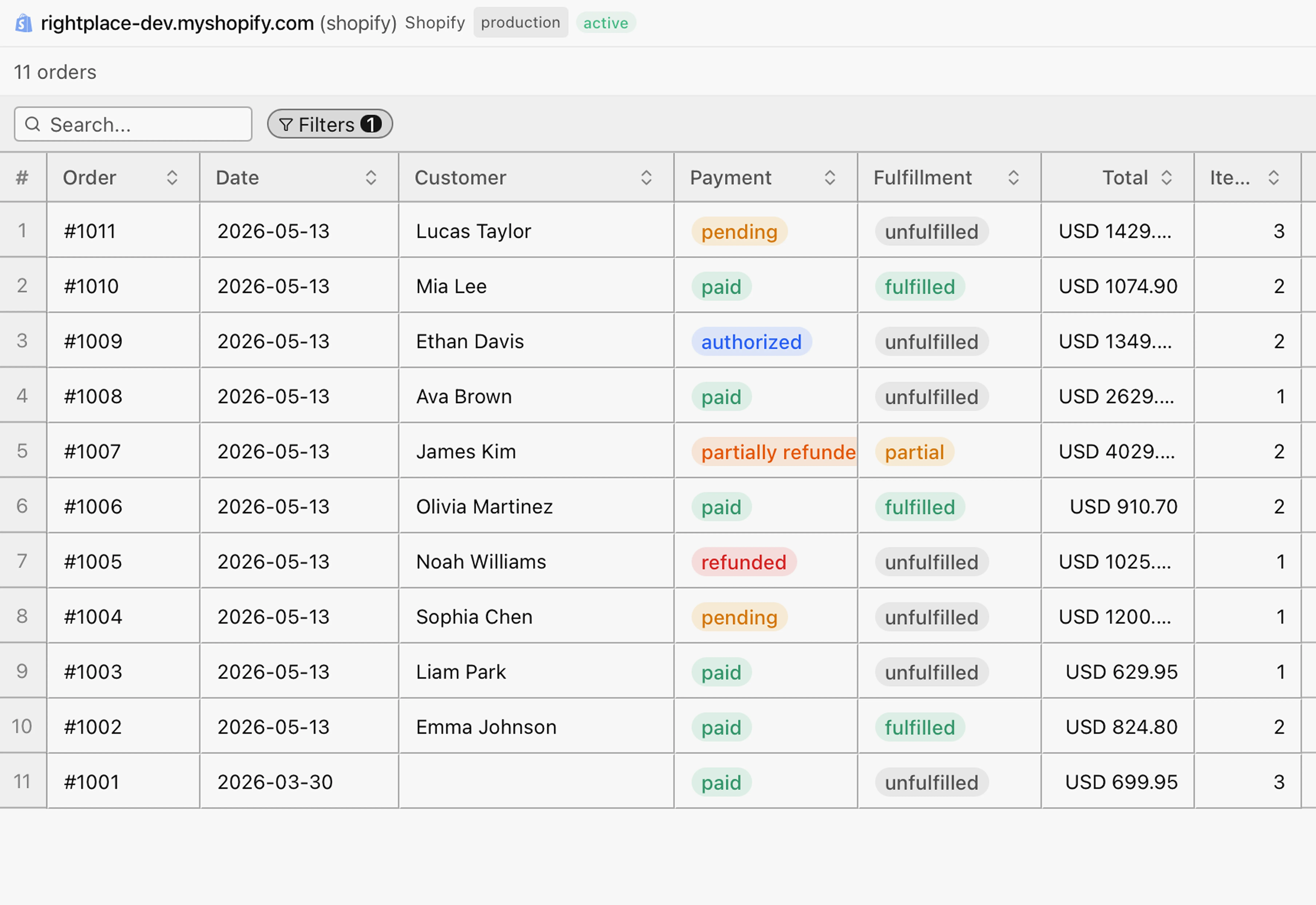The image size is (1316, 905).
Task: Click the production environment tag
Action: point(521,23)
